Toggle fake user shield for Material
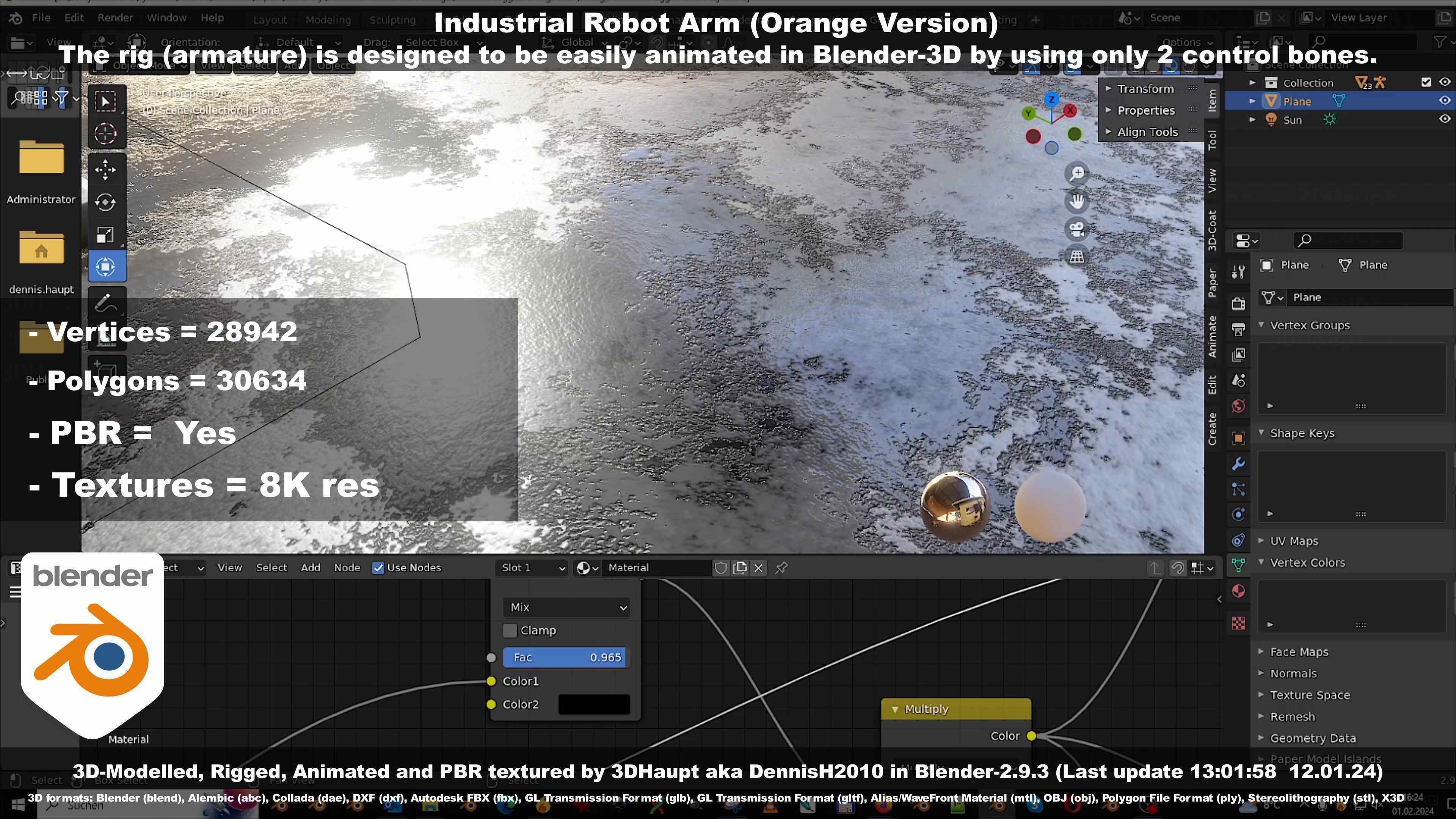This screenshot has width=1456, height=819. pos(721,568)
